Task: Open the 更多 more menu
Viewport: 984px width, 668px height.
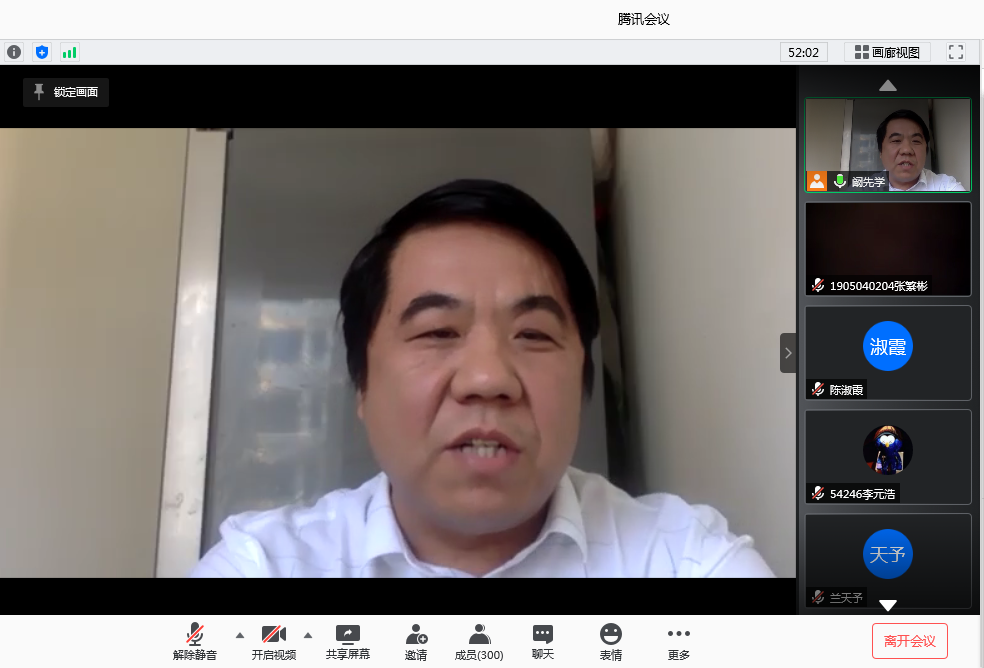Action: pyautogui.click(x=679, y=641)
